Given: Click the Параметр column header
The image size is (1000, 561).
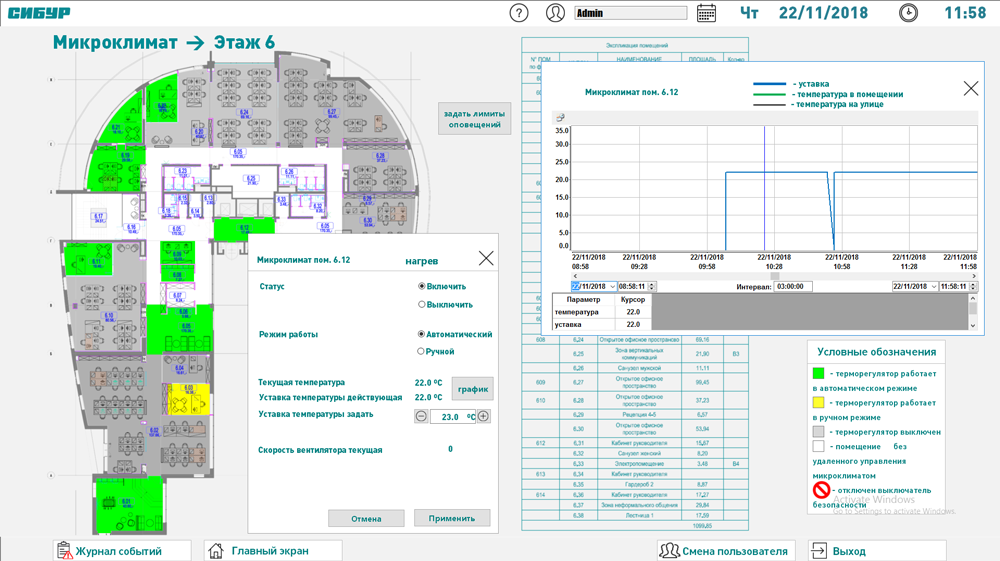Looking at the screenshot, I should (x=584, y=300).
